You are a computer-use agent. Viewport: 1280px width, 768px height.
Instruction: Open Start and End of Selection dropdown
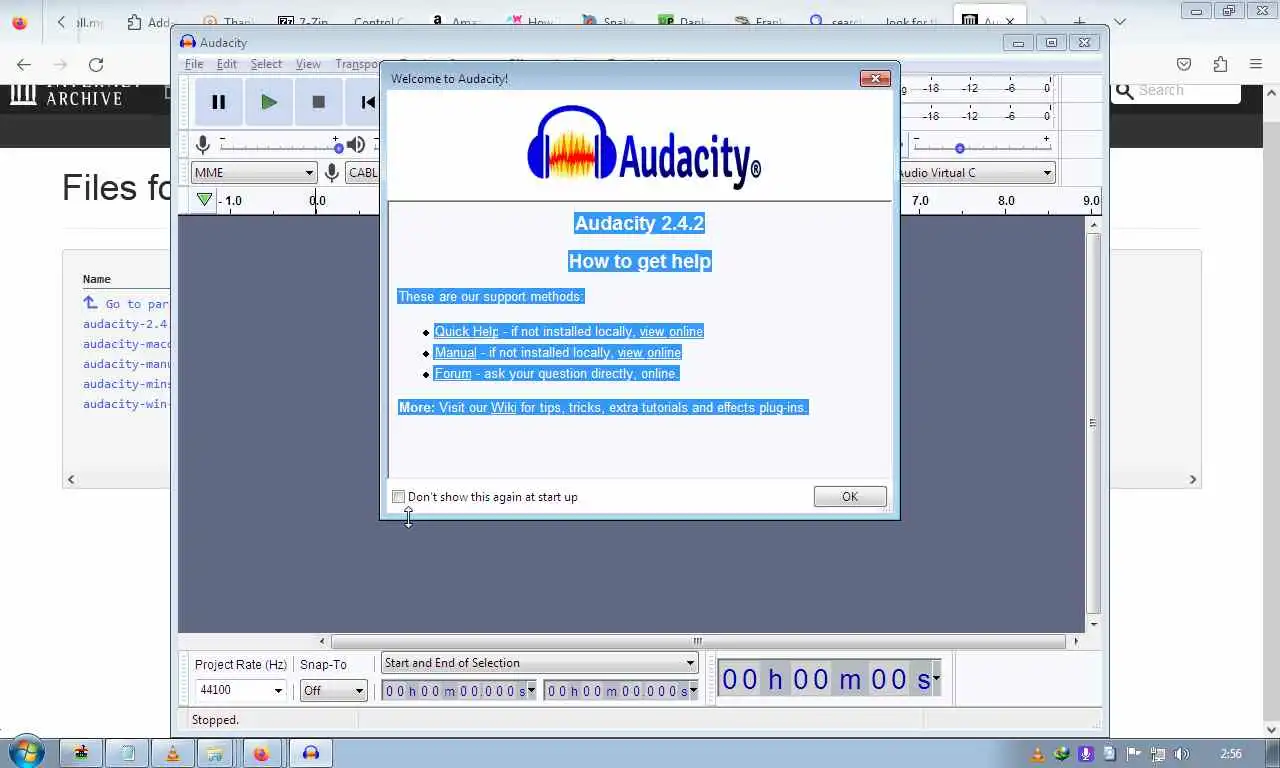(539, 663)
